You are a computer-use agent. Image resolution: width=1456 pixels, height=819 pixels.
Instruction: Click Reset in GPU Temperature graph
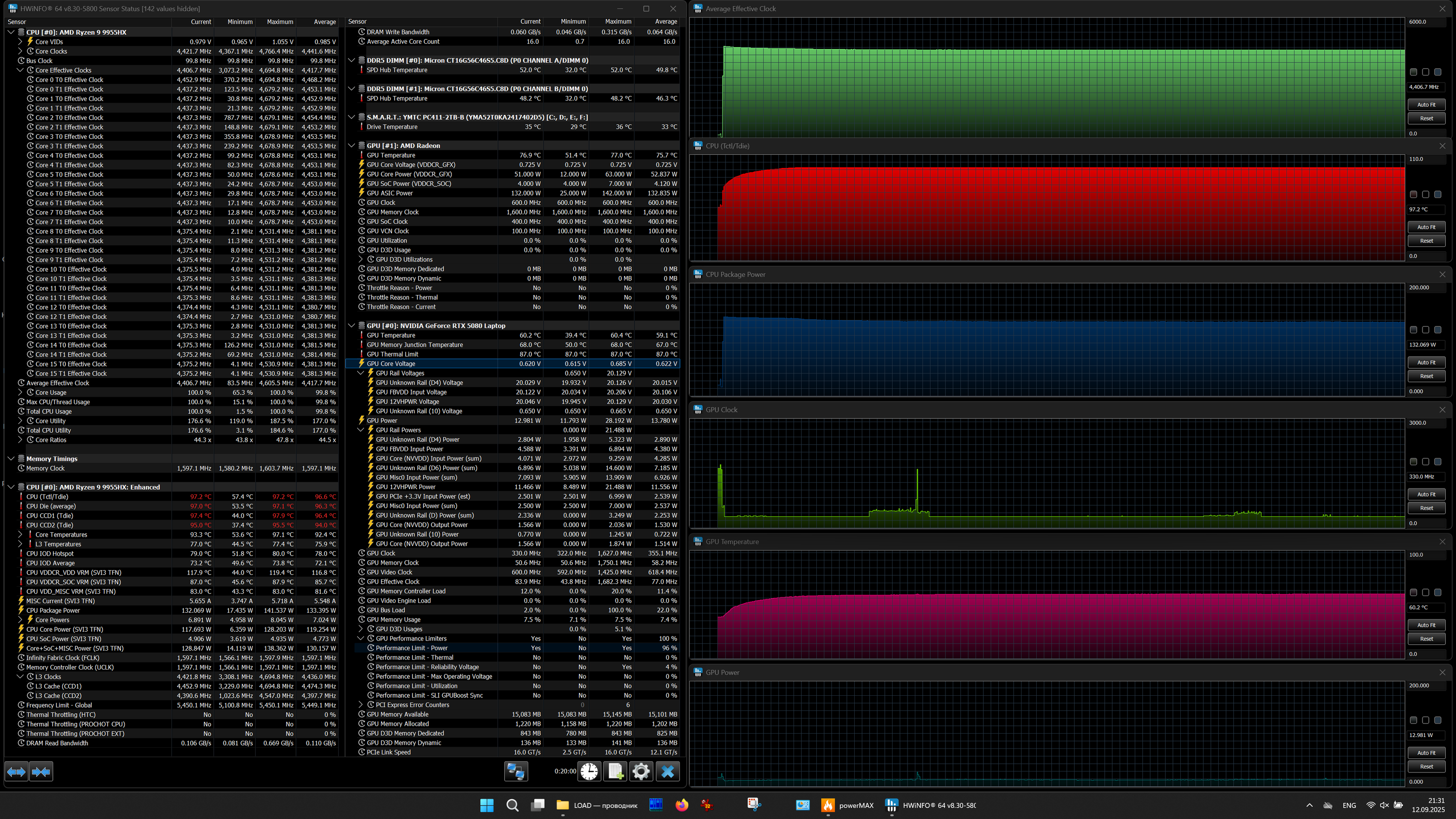click(1426, 639)
